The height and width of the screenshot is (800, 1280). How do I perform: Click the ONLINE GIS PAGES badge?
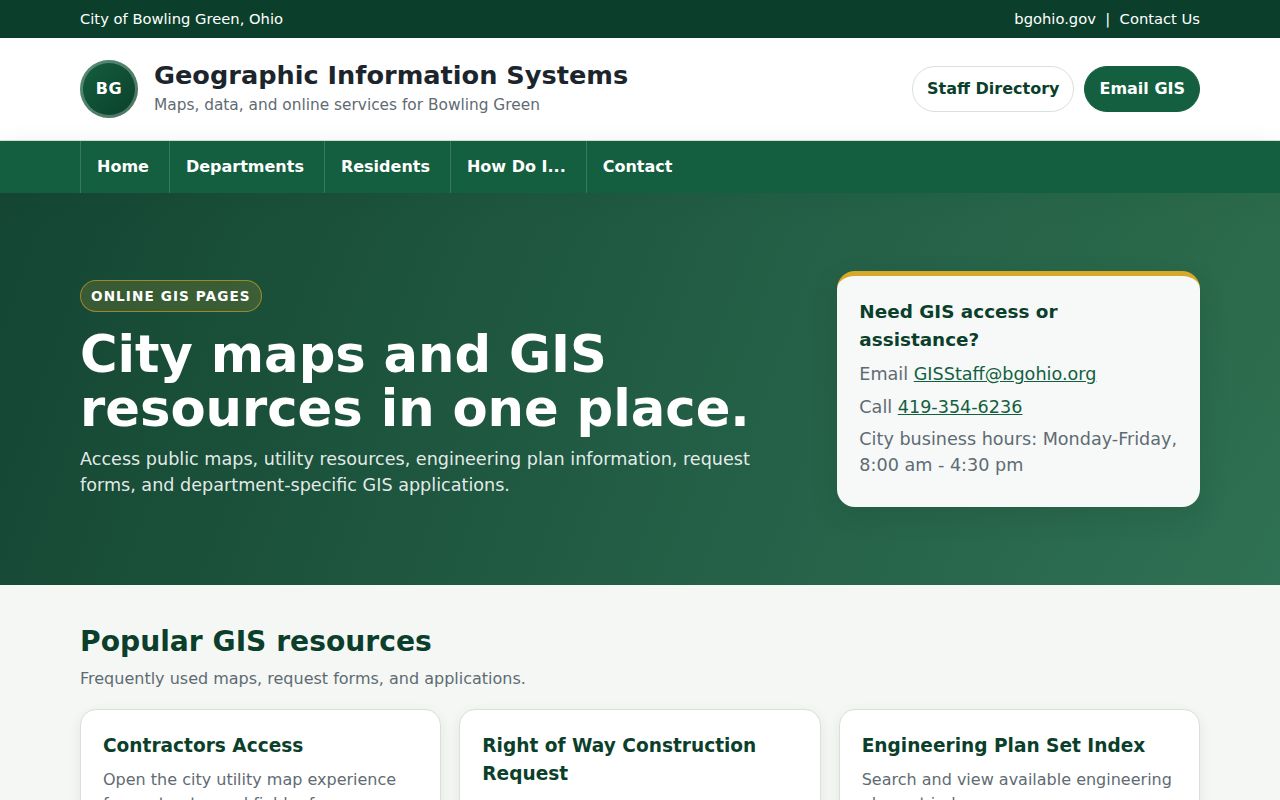171,296
